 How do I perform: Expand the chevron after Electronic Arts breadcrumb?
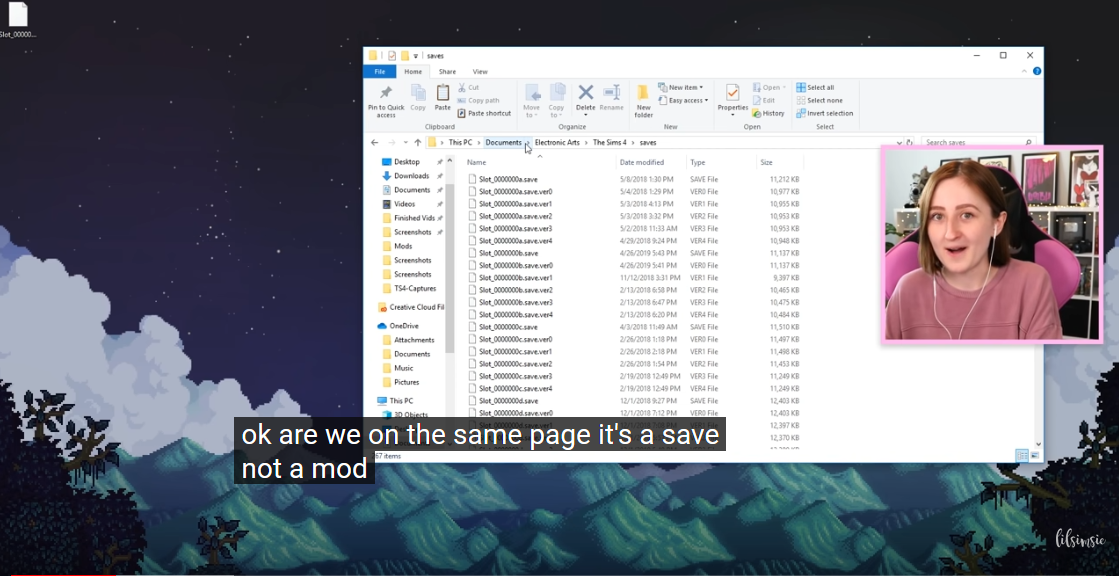click(586, 143)
